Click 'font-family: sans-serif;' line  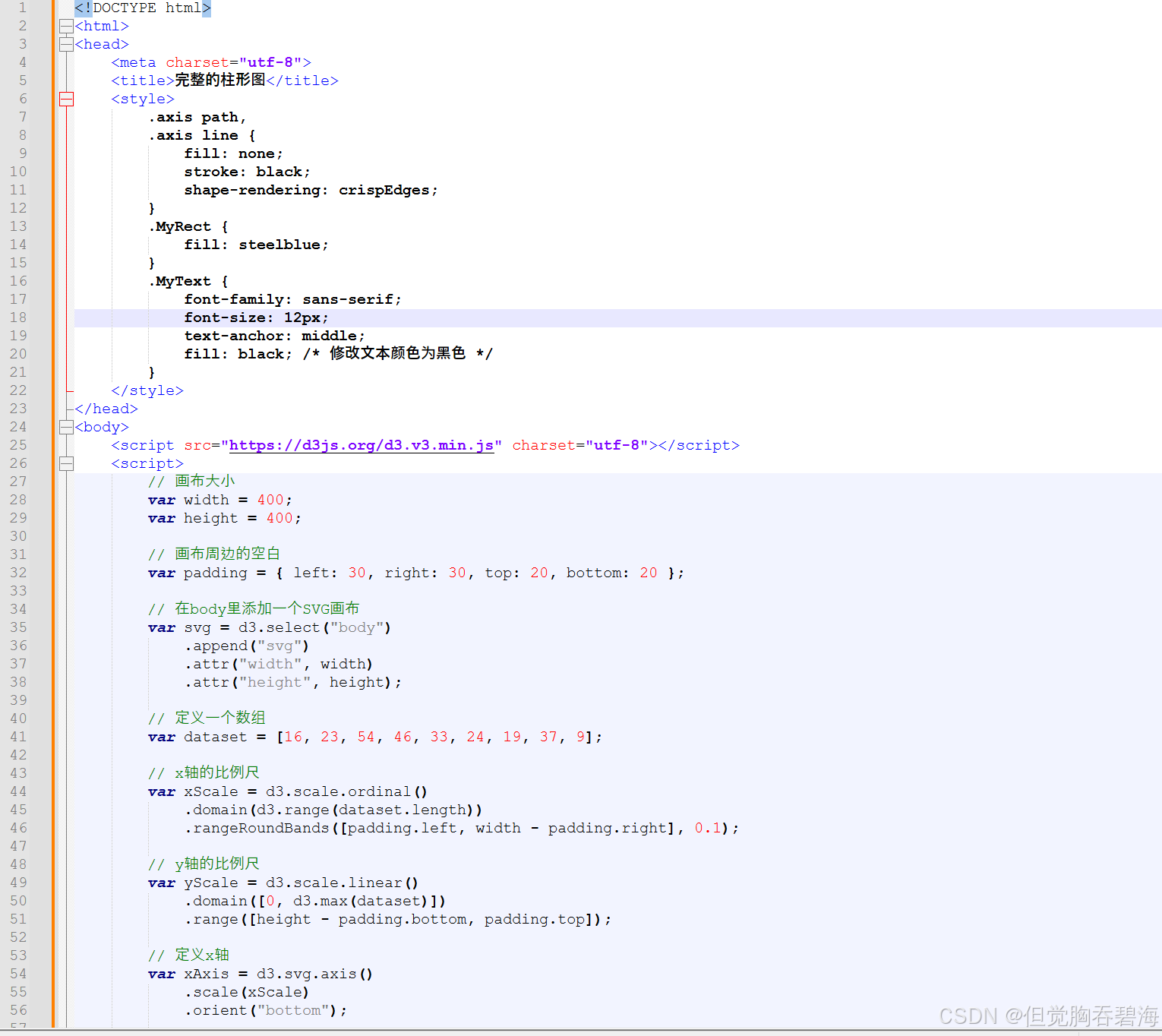tap(292, 299)
